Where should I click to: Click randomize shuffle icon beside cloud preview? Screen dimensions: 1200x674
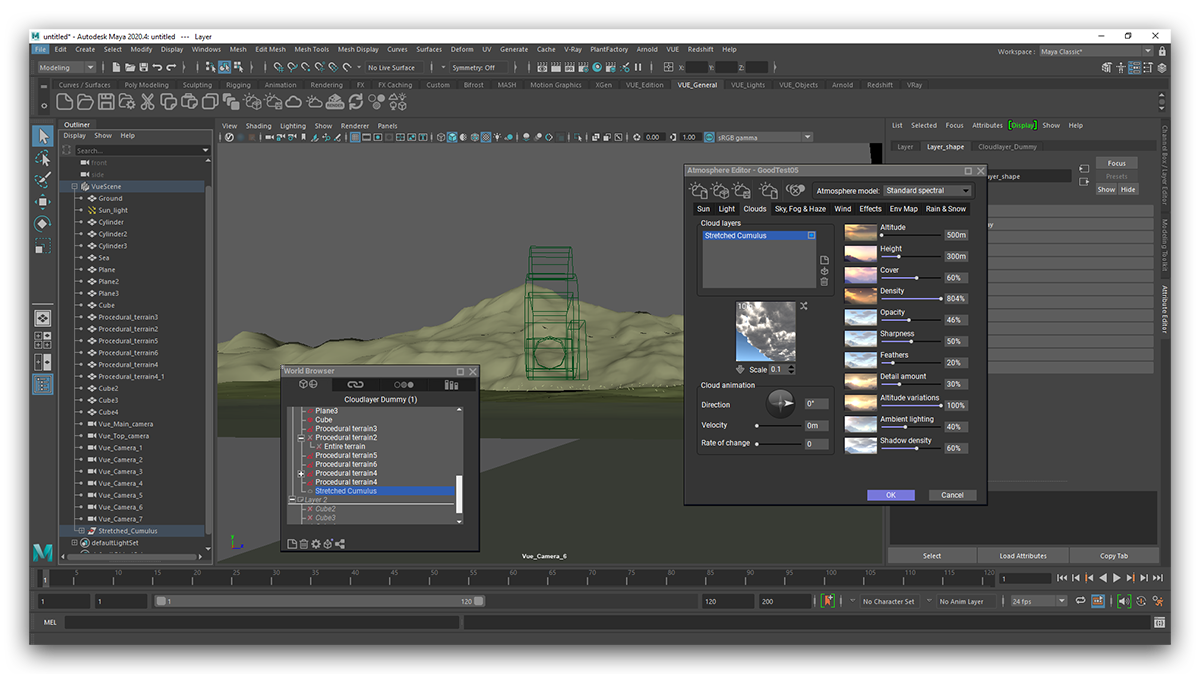pyautogui.click(x=804, y=306)
